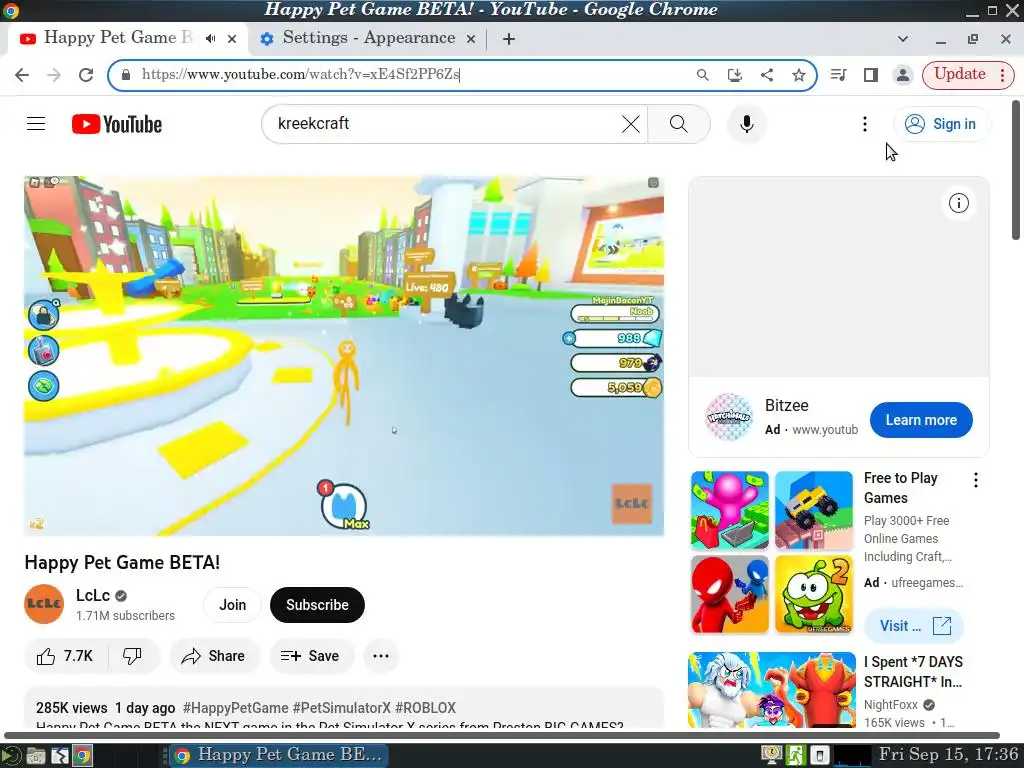Viewport: 1024px width, 768px height.
Task: Clear the kreekcraft search text
Action: coord(630,123)
